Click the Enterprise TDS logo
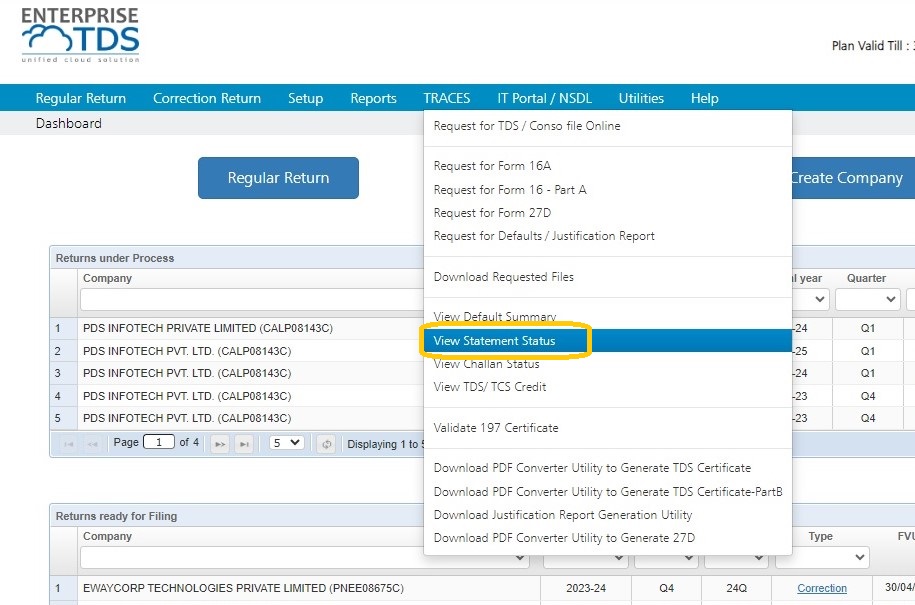Viewport: 915px width, 605px height. pyautogui.click(x=81, y=35)
